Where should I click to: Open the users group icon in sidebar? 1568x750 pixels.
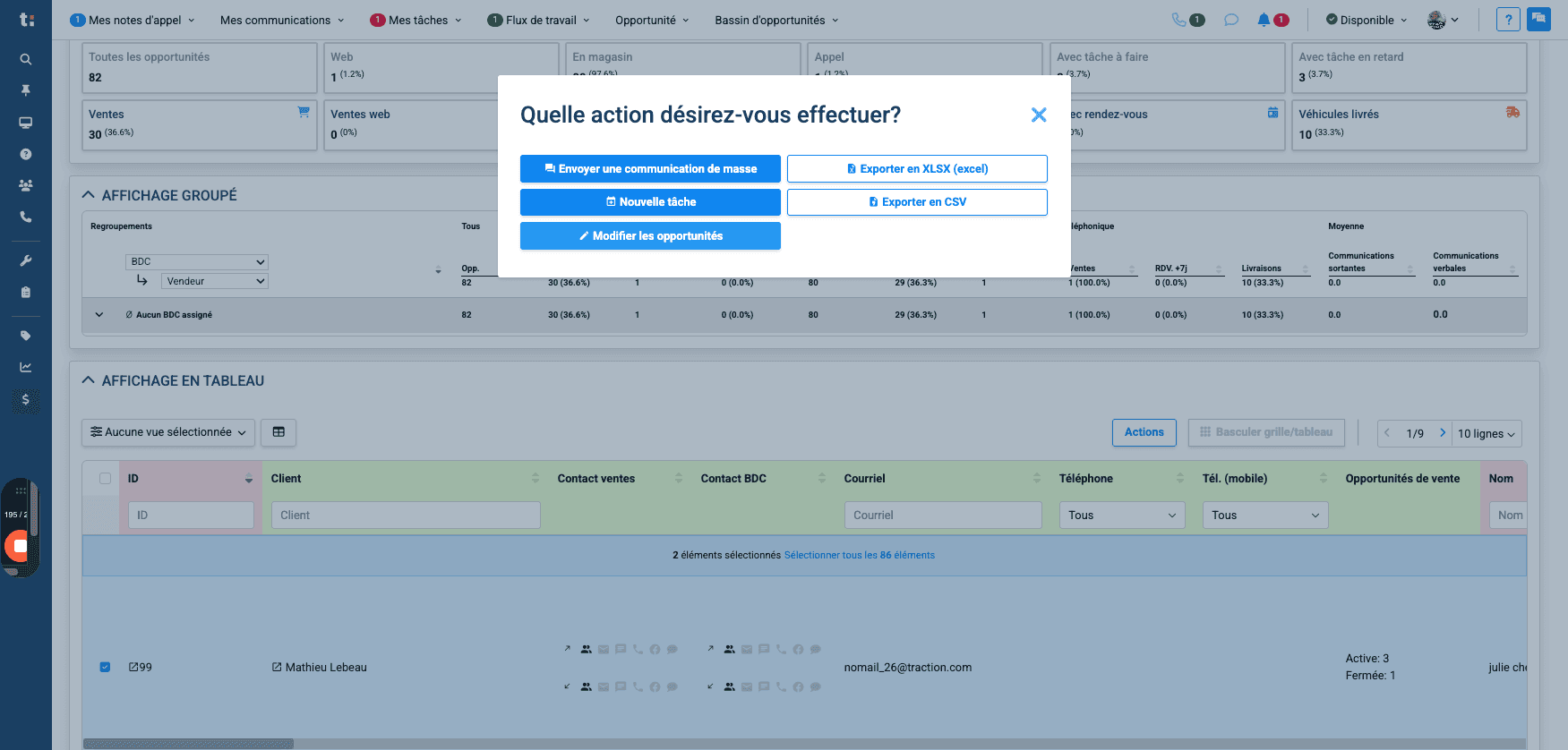tap(26, 185)
